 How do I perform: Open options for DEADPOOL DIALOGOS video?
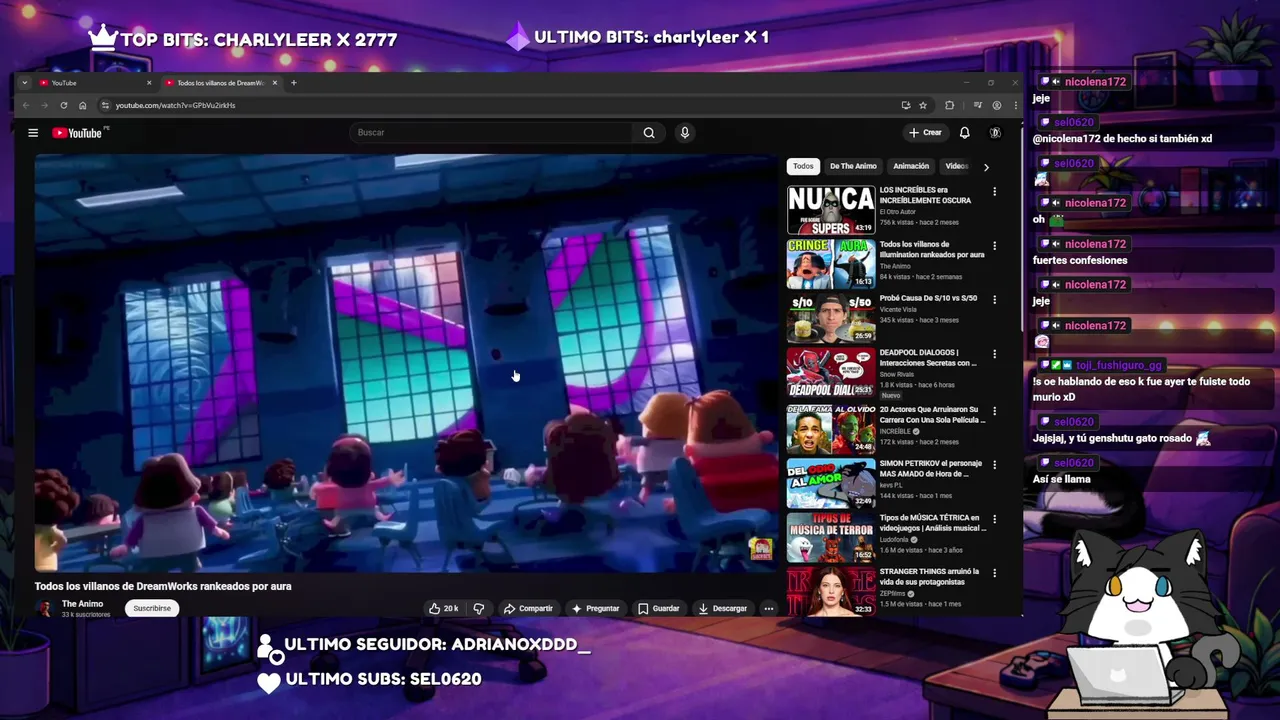(994, 353)
